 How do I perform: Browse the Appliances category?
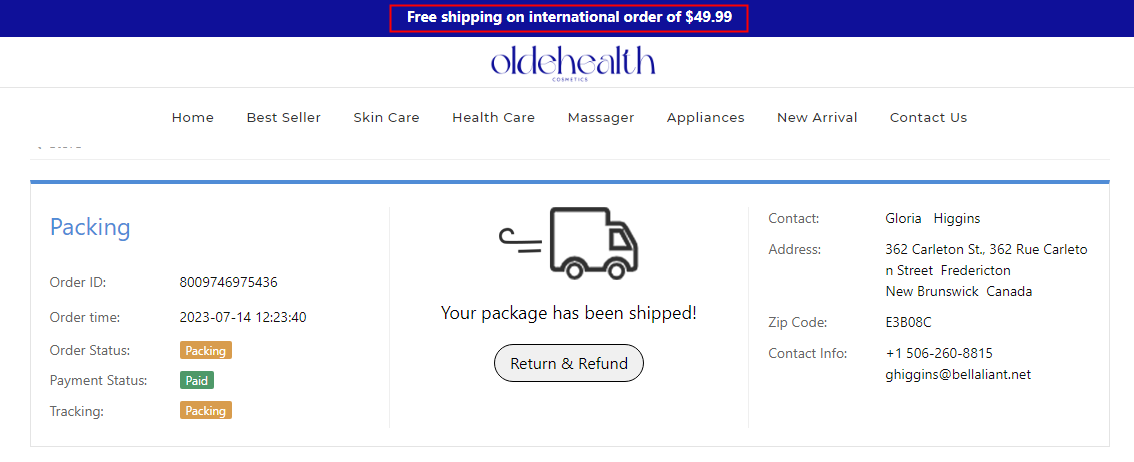[x=705, y=118]
